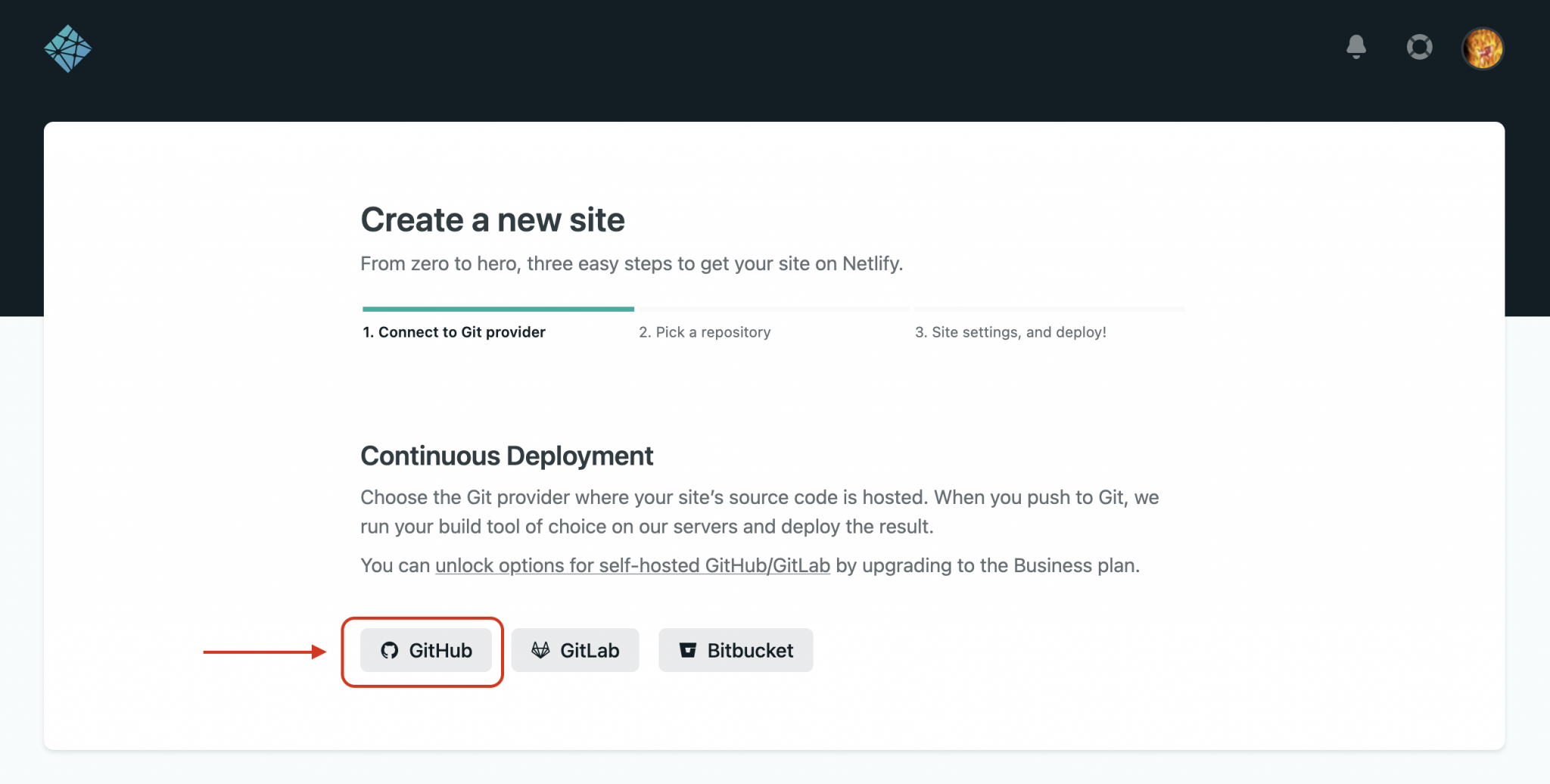Click the step two progress track segment
The image size is (1550, 784).
[773, 309]
